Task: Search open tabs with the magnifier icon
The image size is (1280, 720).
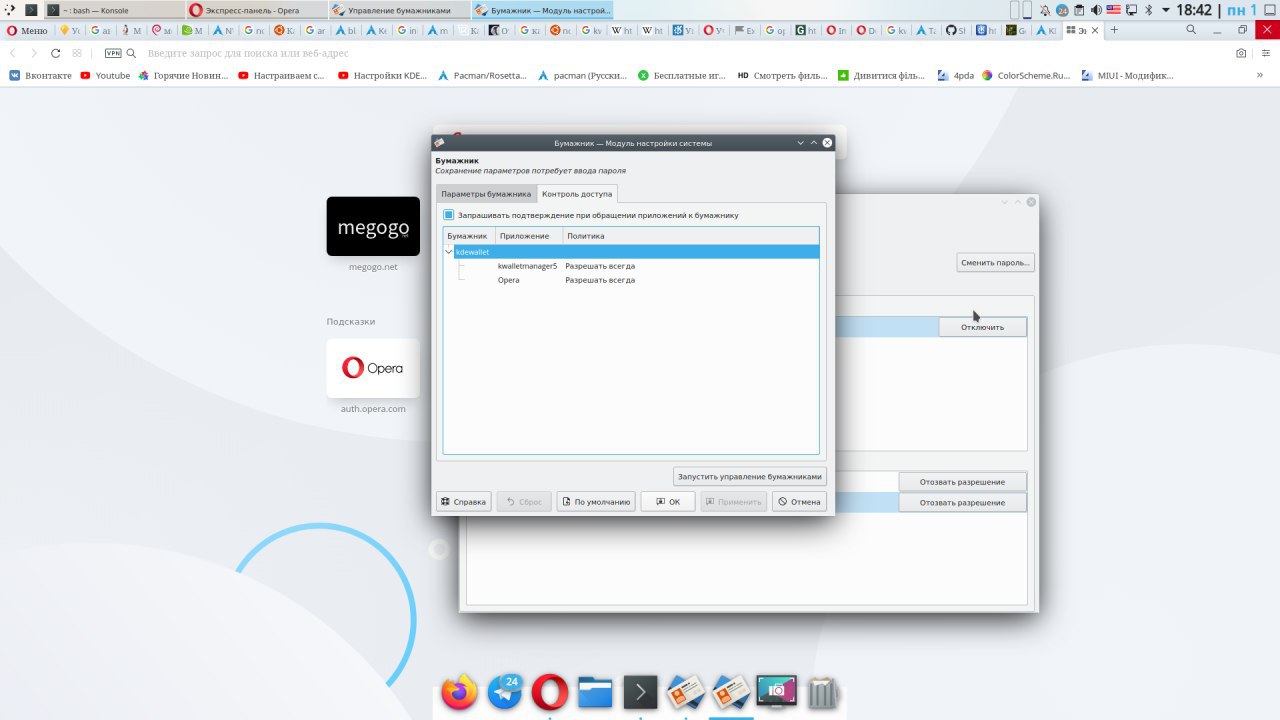Action: coord(1190,30)
